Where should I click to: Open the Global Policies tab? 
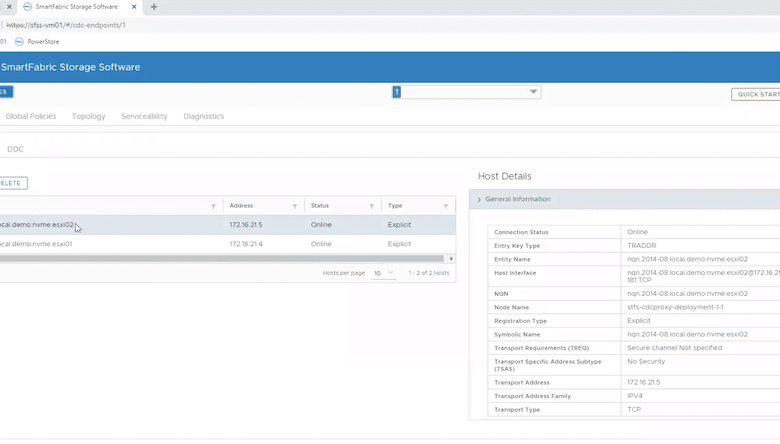(31, 116)
